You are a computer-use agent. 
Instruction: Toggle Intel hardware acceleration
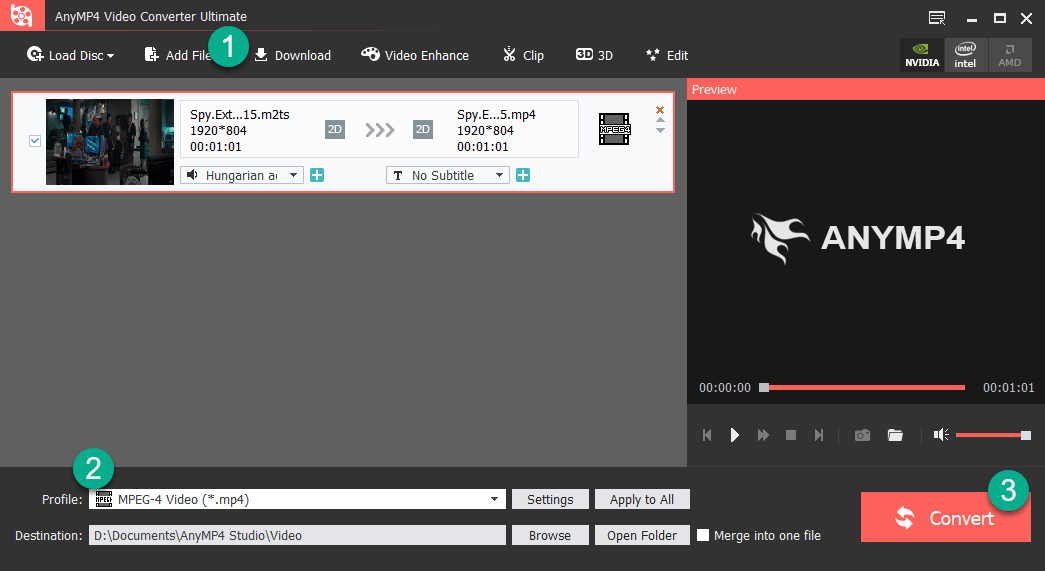[x=965, y=55]
